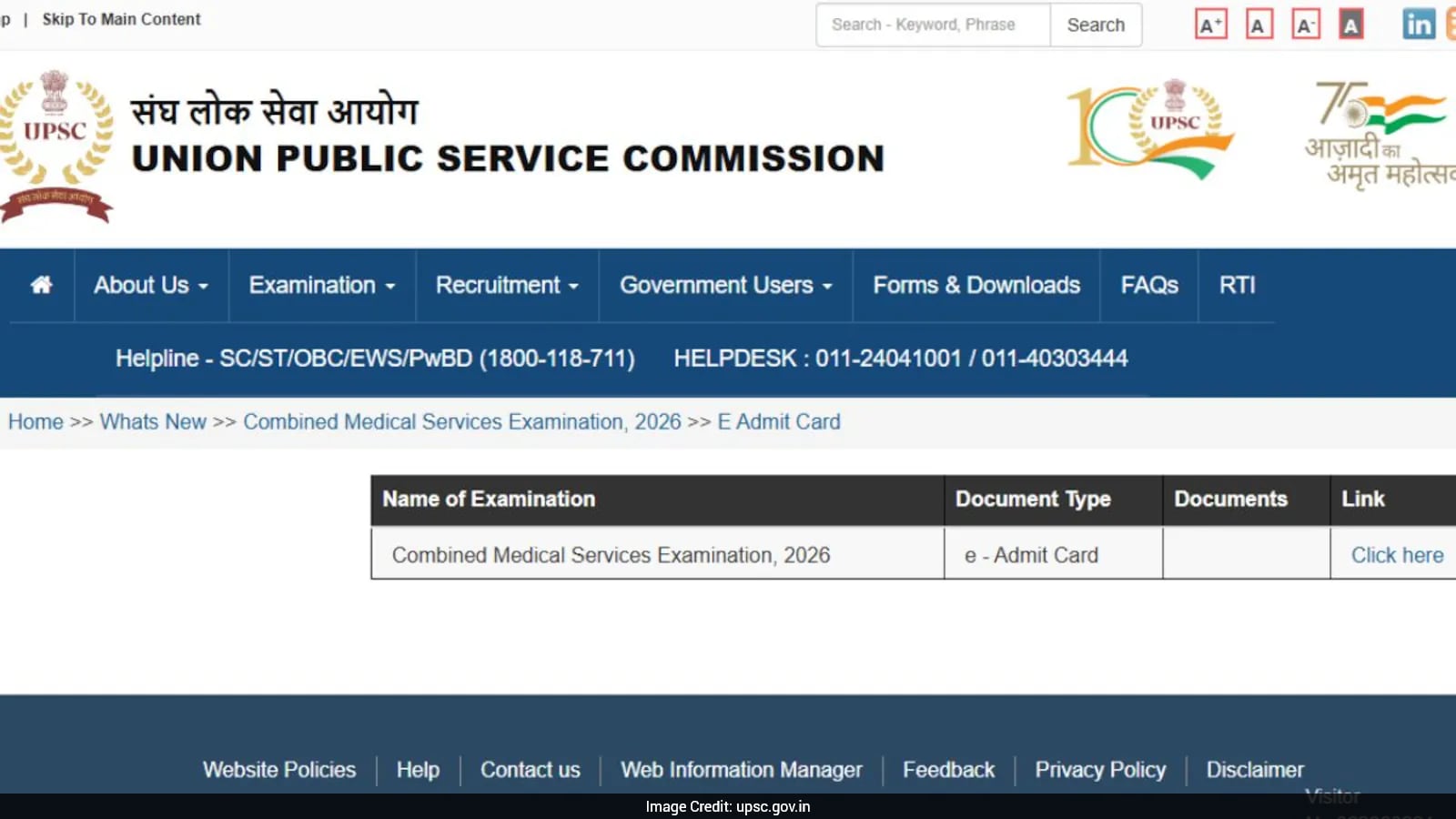Decrease font size with A- icon
Viewport: 1456px width, 819px height.
click(x=1306, y=25)
